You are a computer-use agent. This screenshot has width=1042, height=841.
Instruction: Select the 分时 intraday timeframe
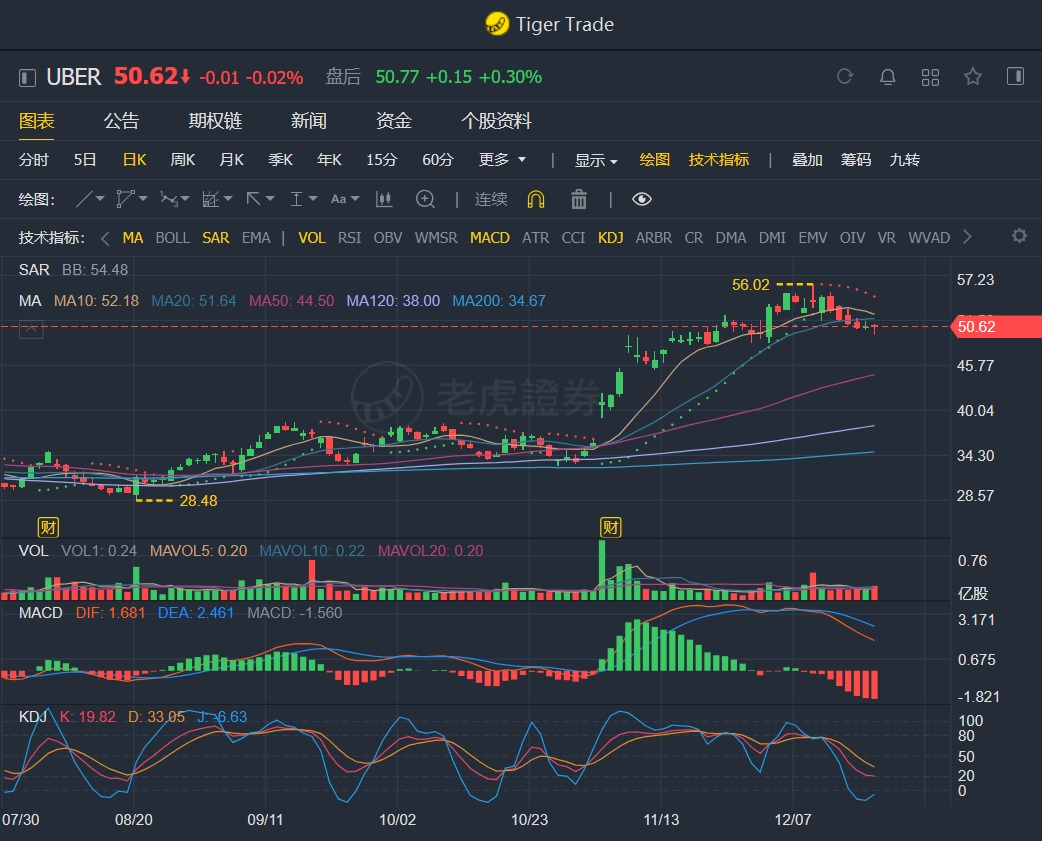click(x=34, y=159)
